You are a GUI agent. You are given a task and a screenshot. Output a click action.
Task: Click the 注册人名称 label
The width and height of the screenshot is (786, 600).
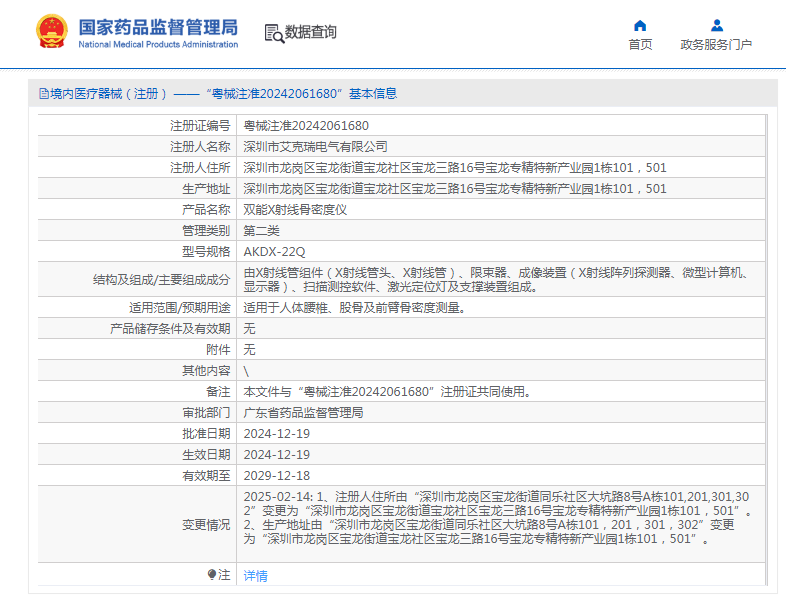200,147
